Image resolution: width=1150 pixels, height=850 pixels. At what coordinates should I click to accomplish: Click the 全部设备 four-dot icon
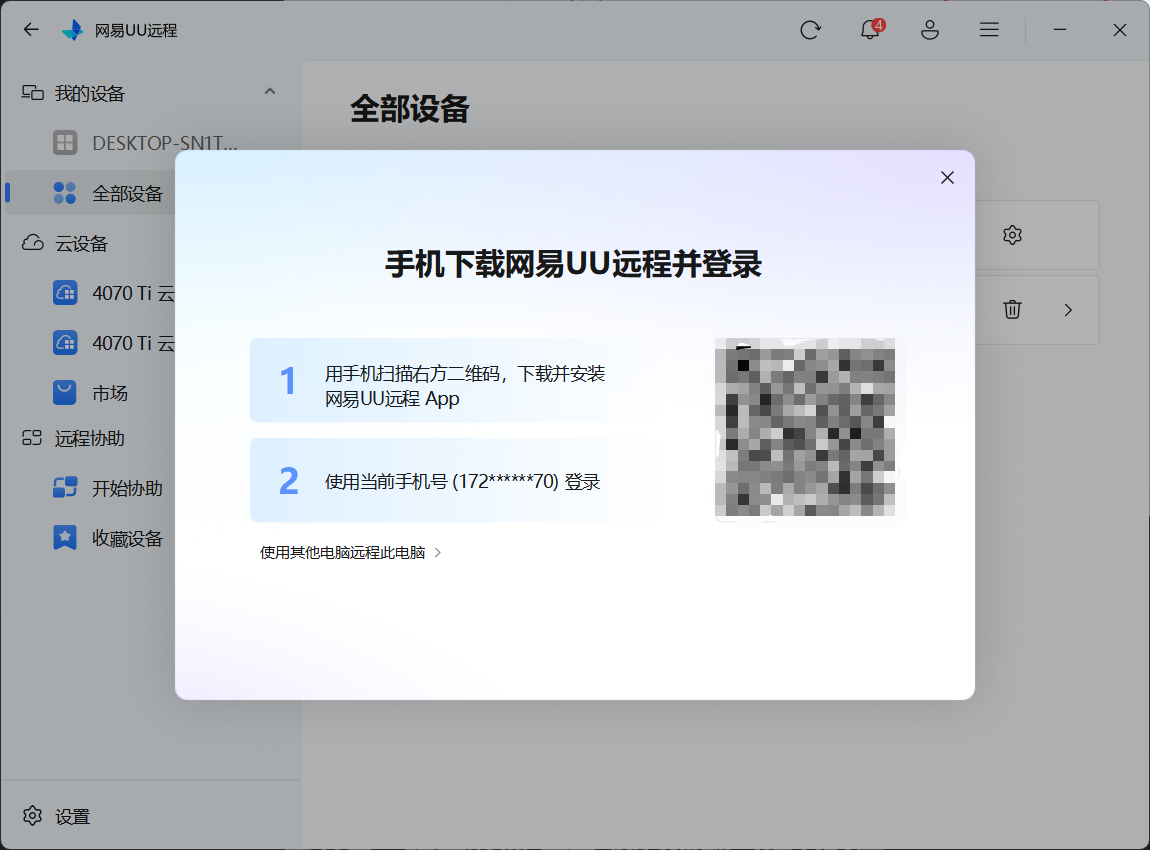pos(65,193)
